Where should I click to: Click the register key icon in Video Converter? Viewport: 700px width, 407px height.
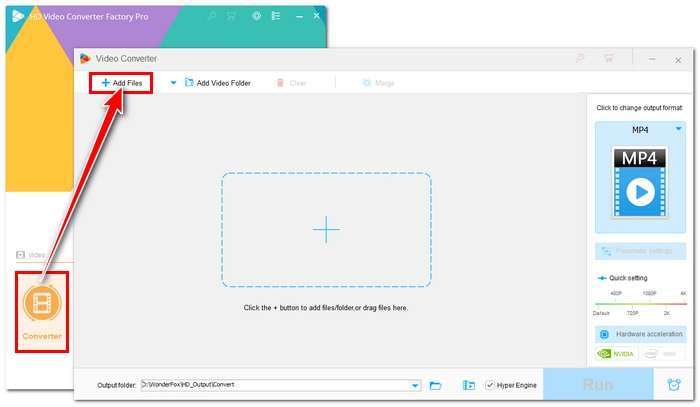[x=580, y=58]
